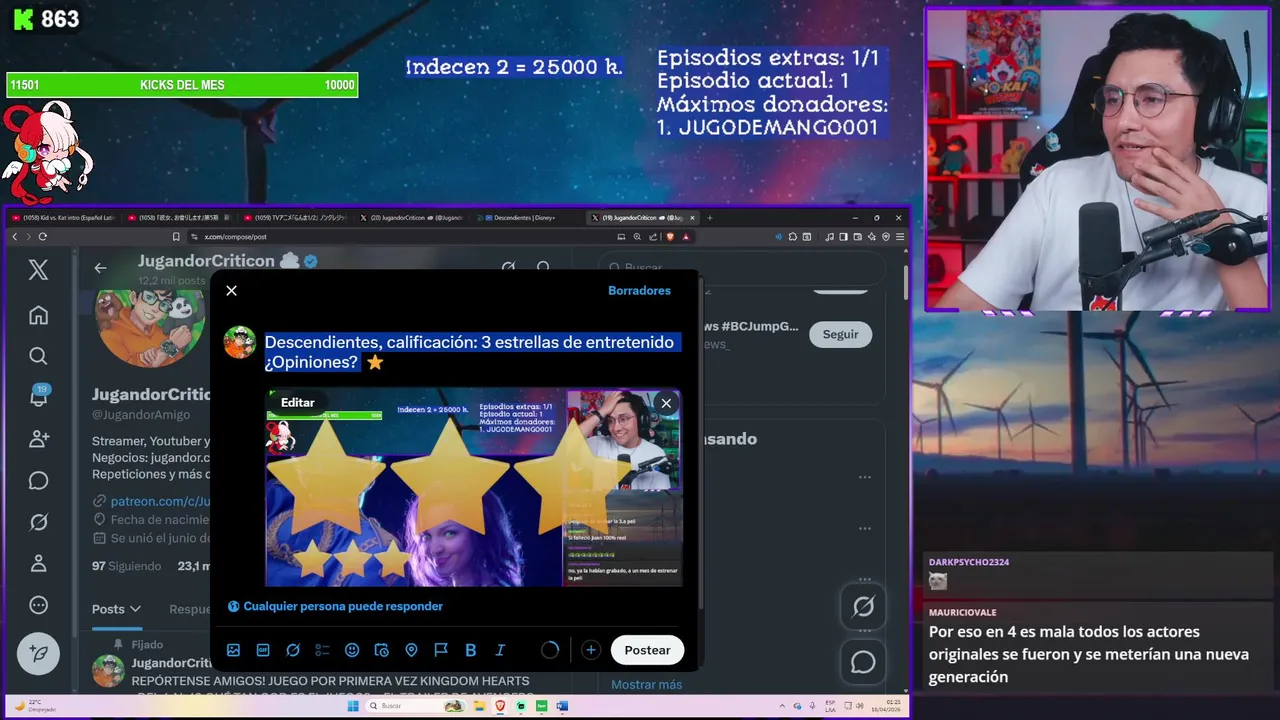
Task: Bookmark this page in browser
Action: pyautogui.click(x=177, y=237)
